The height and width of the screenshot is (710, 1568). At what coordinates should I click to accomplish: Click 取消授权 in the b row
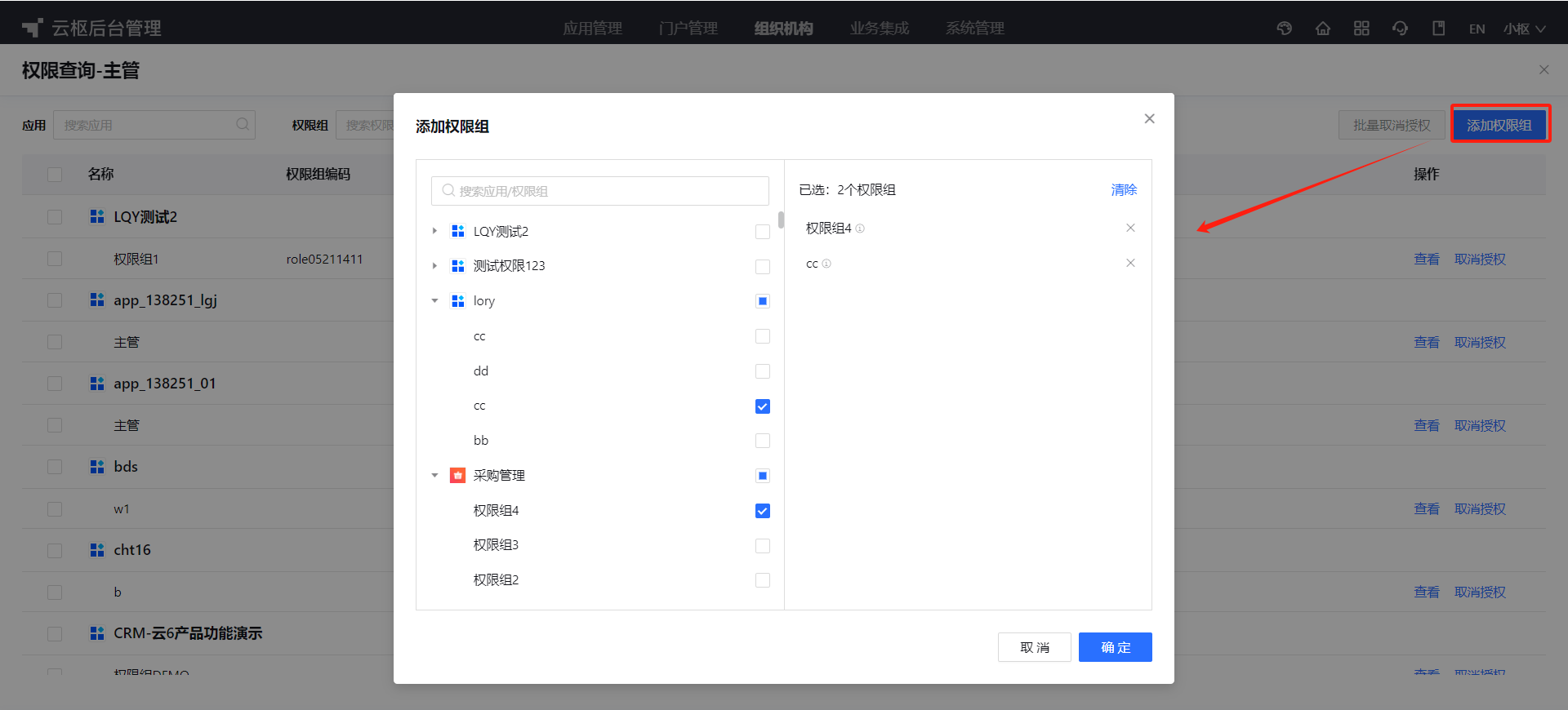[x=1480, y=592]
